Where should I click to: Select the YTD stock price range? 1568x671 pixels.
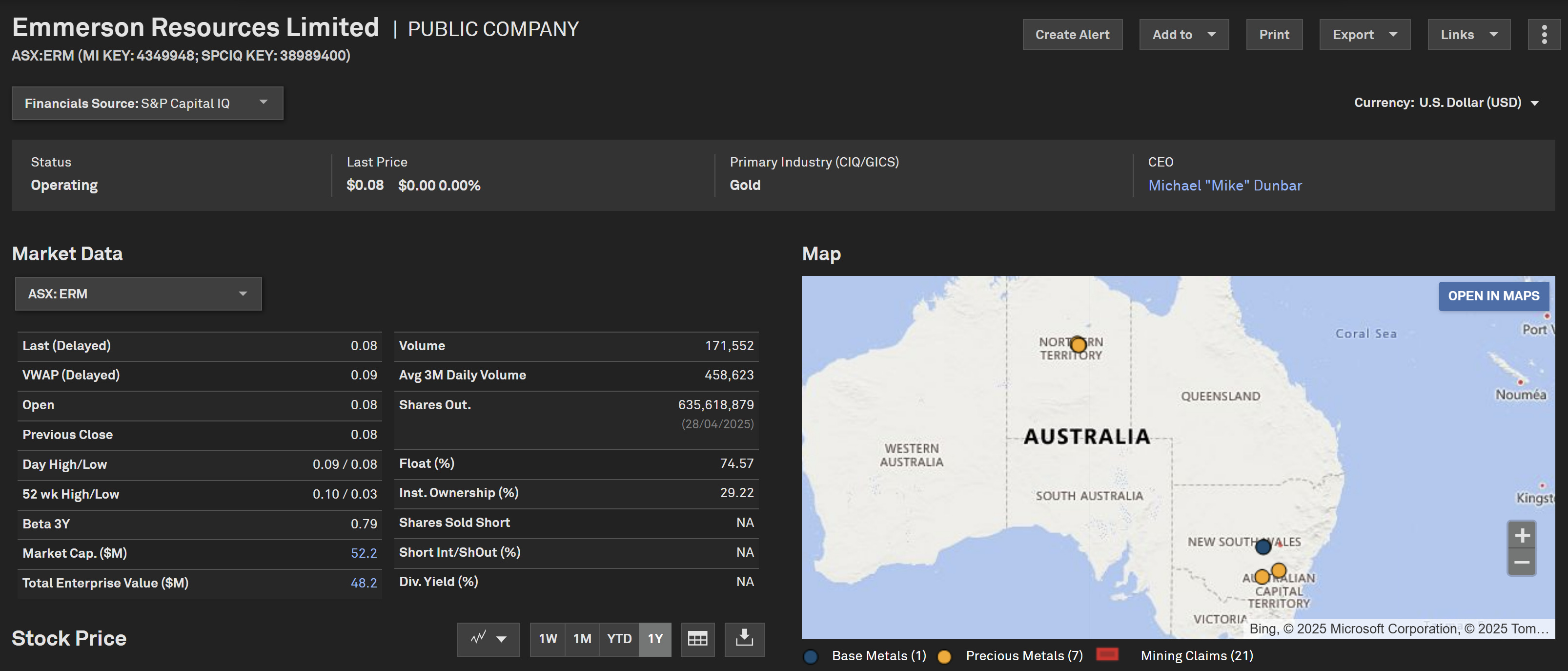tap(618, 639)
